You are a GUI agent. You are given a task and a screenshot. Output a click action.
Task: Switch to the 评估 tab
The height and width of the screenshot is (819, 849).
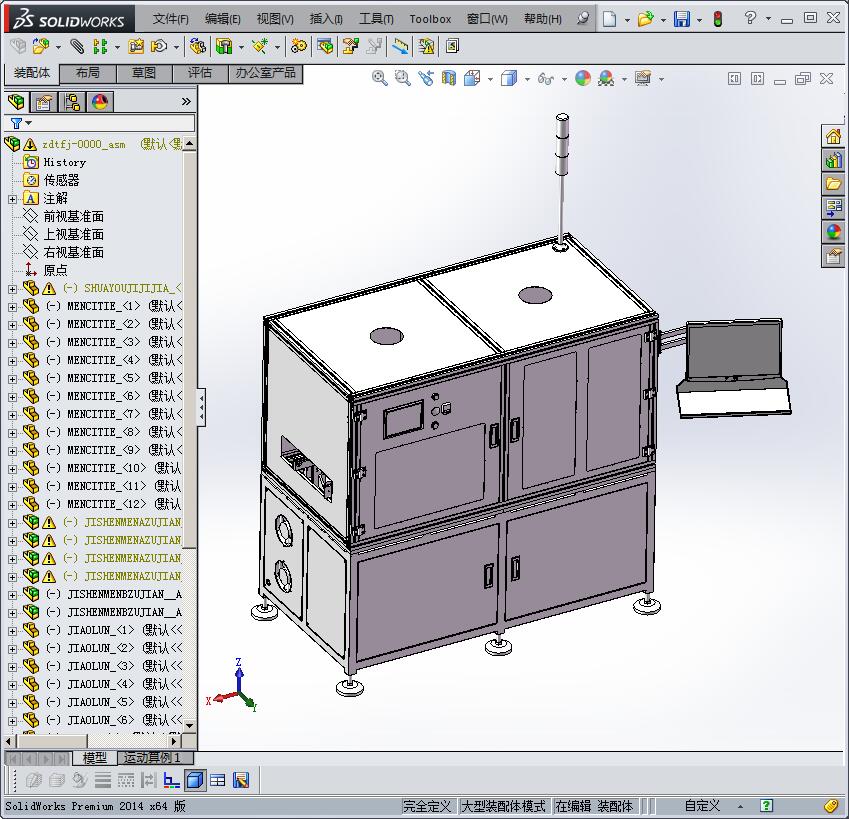click(x=200, y=73)
